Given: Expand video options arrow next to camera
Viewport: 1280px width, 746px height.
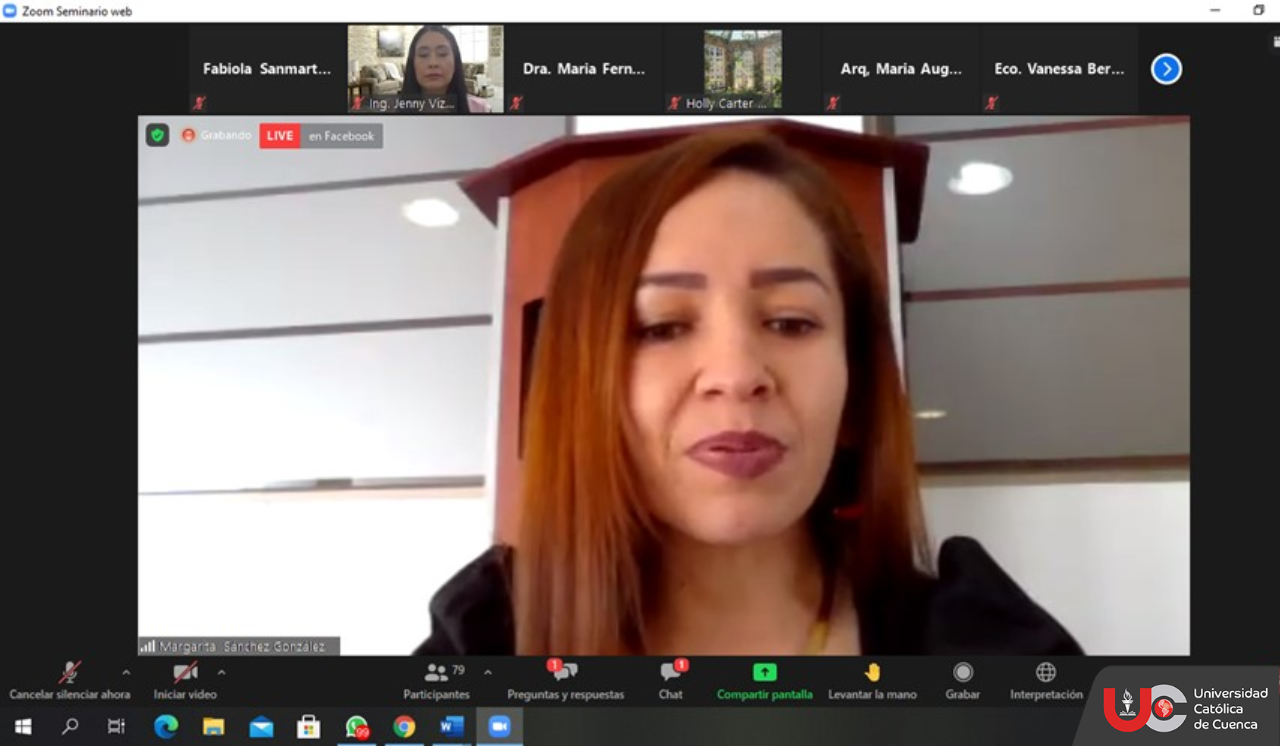Looking at the screenshot, I should point(221,672).
